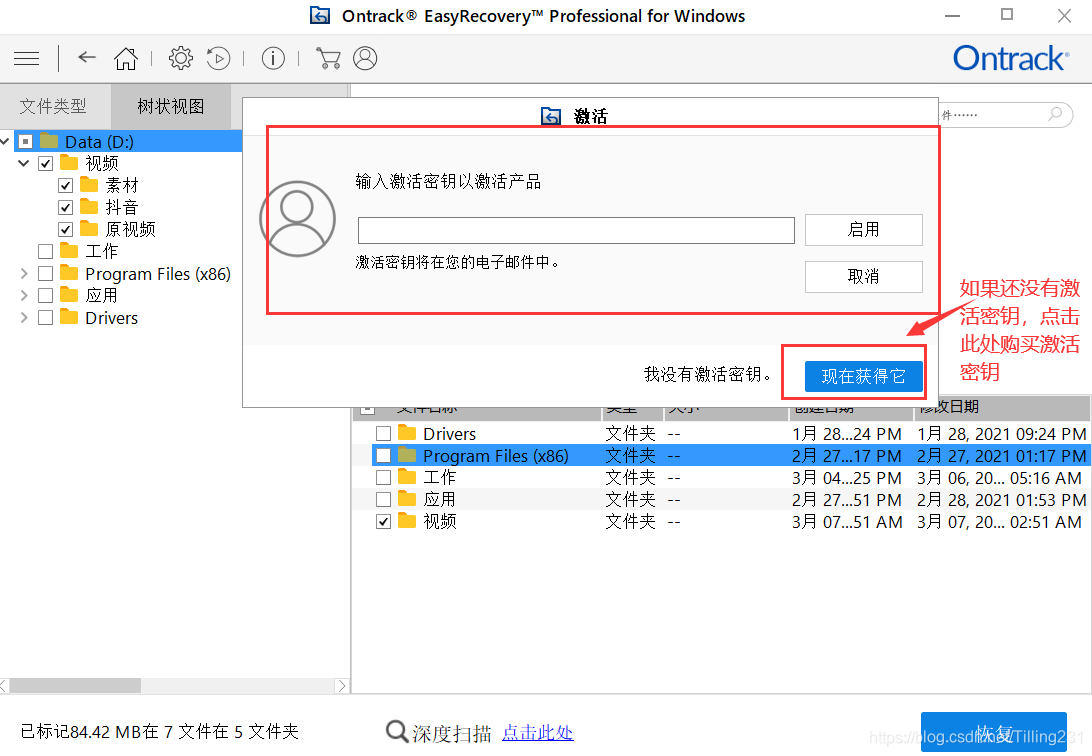Select 原视频 in the tree
Screen dimensions: 1092x756
point(130,229)
